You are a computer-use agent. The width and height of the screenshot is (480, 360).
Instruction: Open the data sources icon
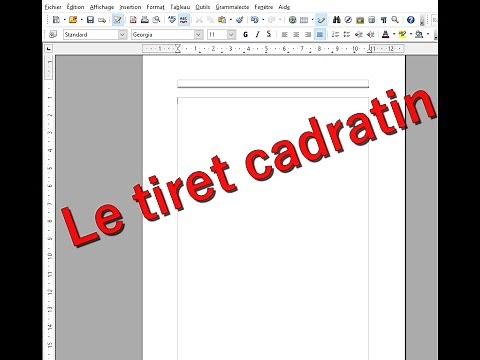372,20
